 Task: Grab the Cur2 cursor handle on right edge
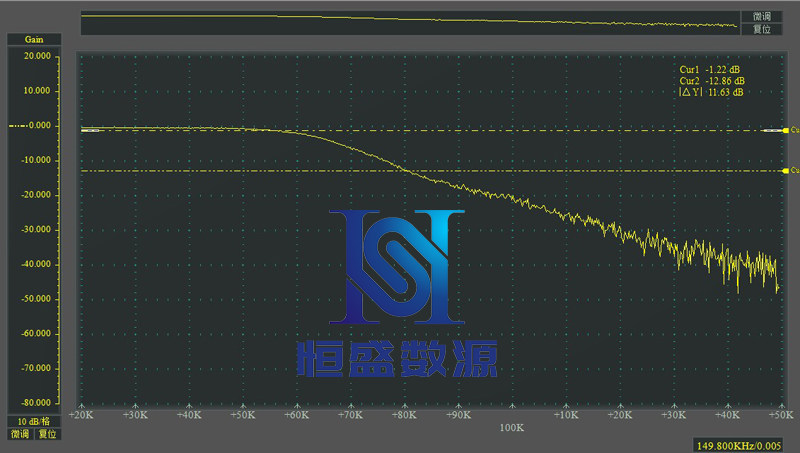point(786,170)
